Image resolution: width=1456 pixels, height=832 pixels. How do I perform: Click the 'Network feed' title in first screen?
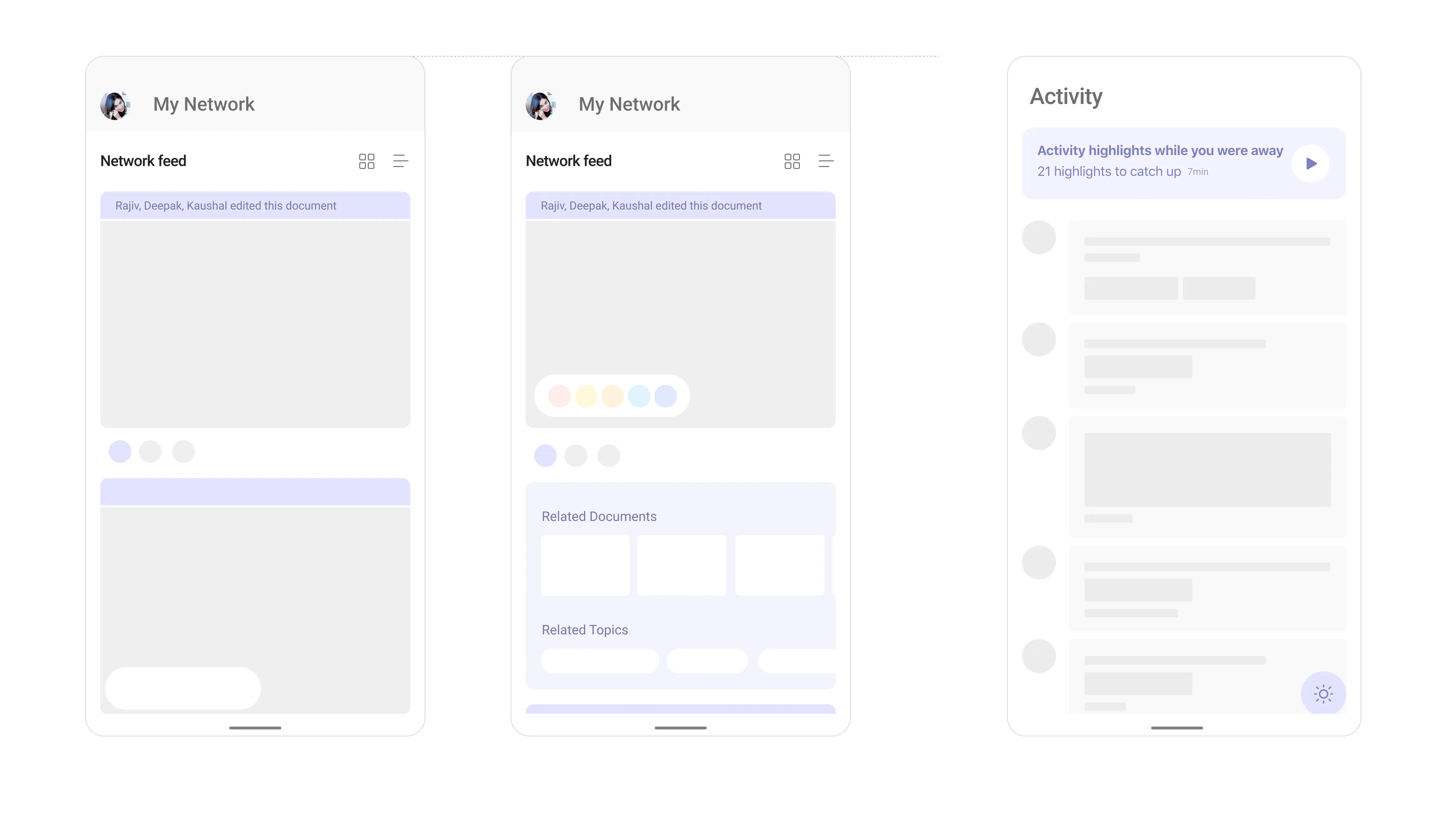tap(143, 161)
